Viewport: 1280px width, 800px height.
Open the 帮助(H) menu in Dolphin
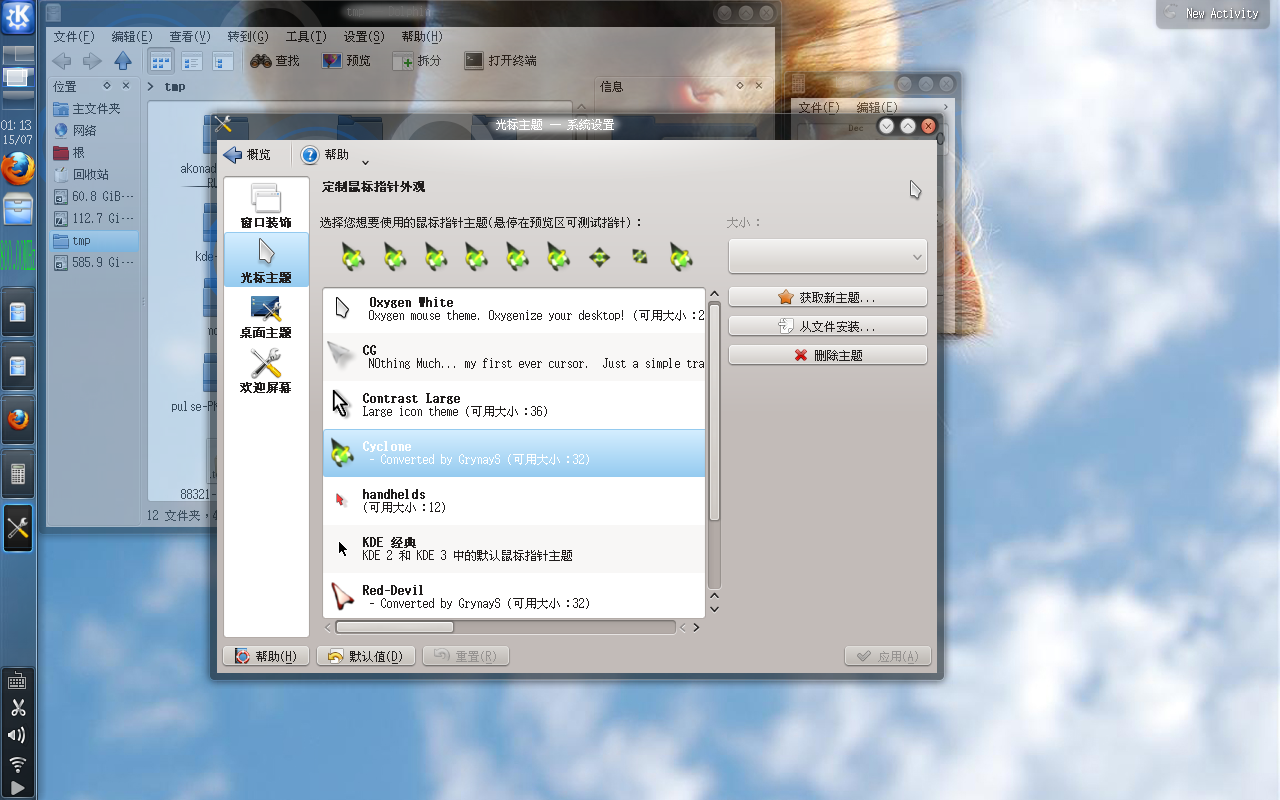[422, 36]
